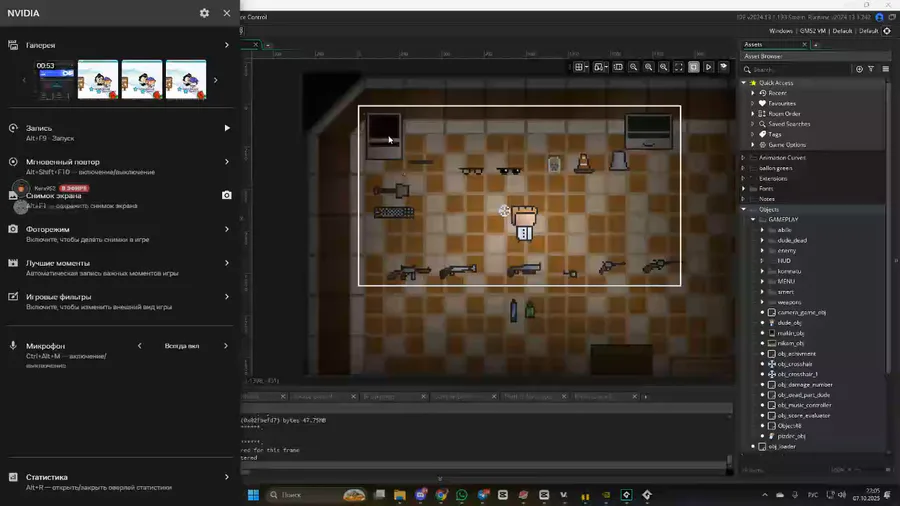Open WhatsApp from taskbar
The image size is (900, 506).
pos(461,495)
